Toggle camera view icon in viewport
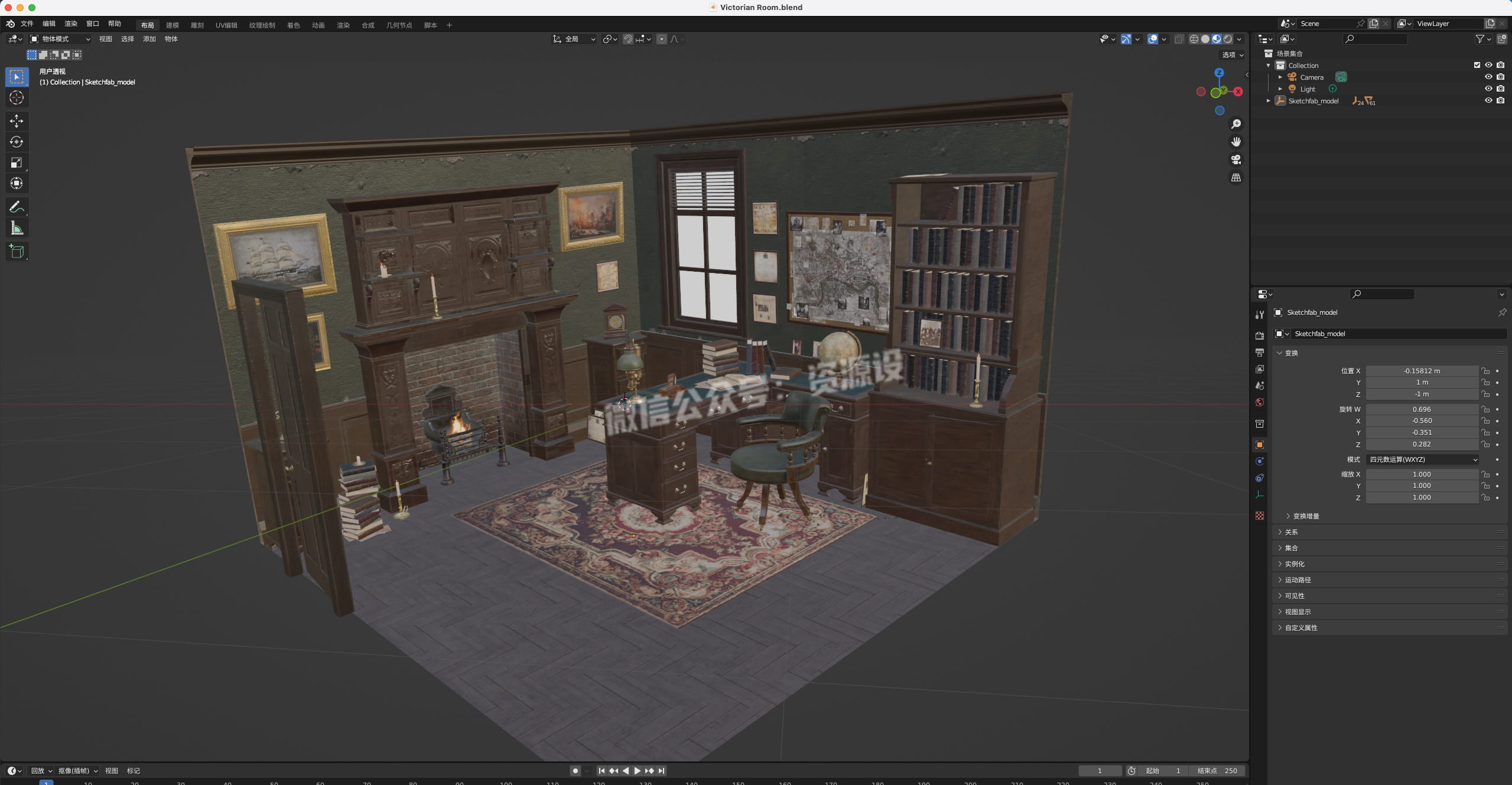 coord(1235,159)
